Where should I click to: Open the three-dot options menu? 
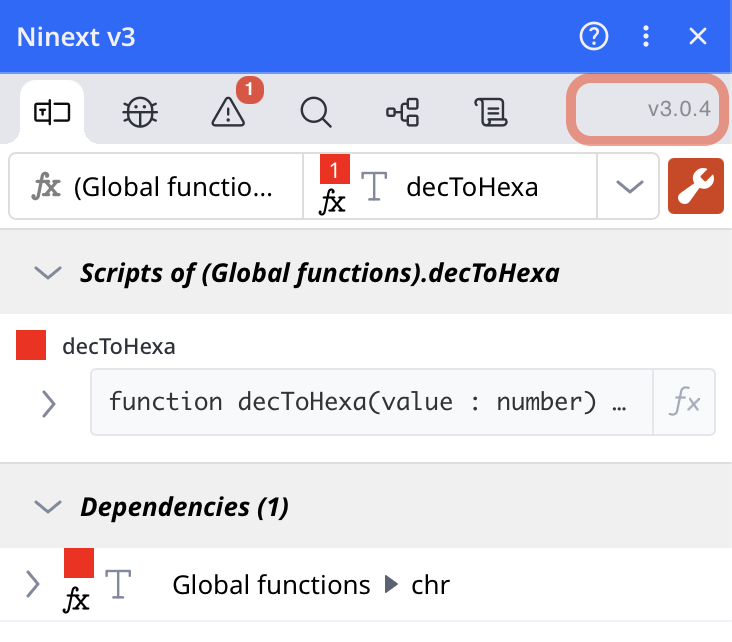coord(646,37)
